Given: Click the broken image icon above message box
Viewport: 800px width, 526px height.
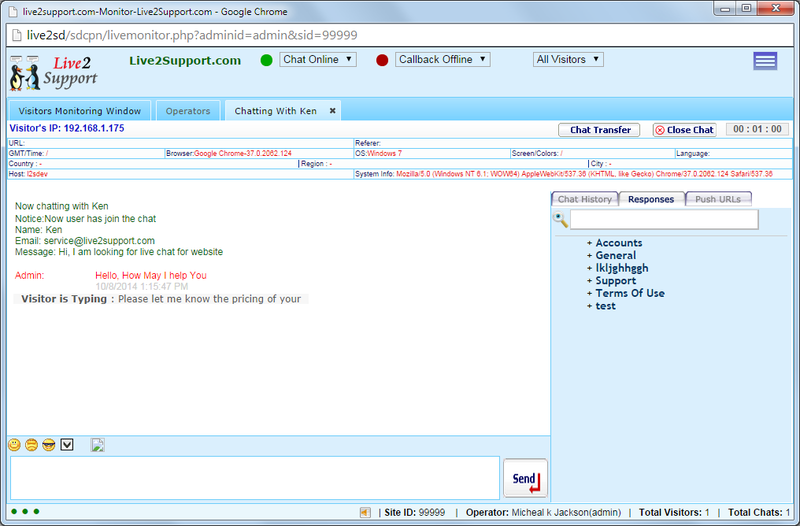Looking at the screenshot, I should click(x=97, y=445).
